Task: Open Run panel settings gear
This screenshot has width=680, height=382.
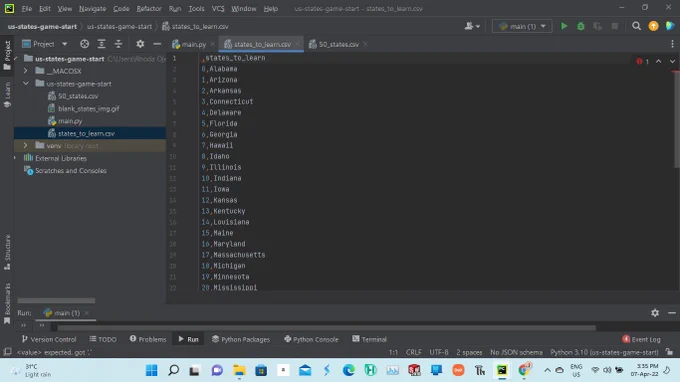Action: [655, 313]
